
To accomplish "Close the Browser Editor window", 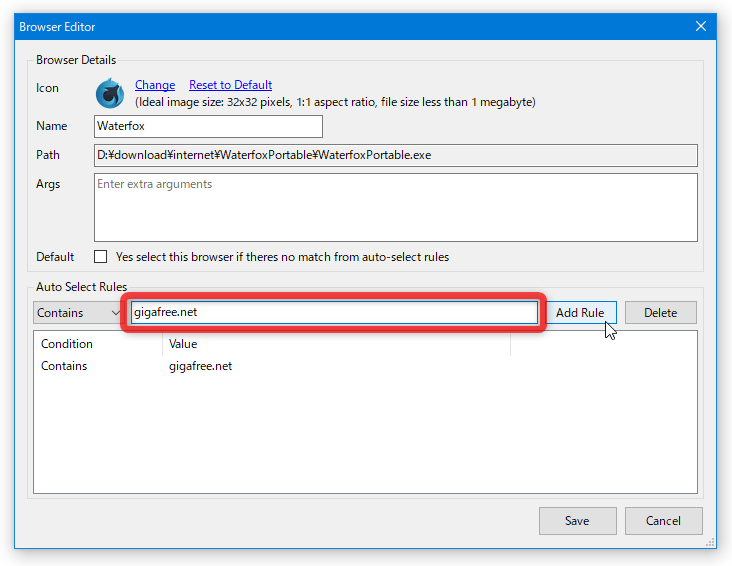I will tap(701, 26).
